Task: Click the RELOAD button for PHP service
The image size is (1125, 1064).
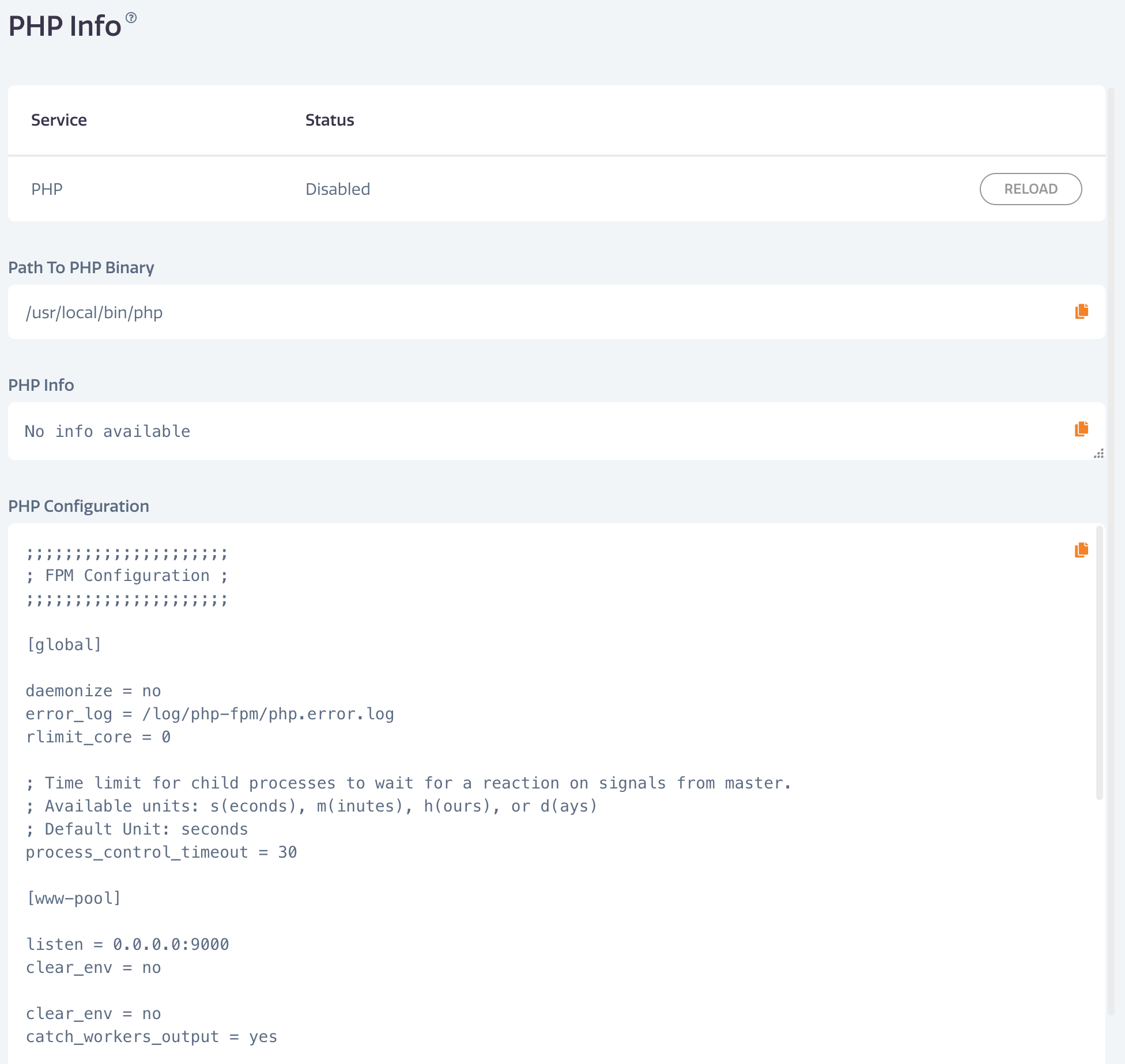Action: [1030, 189]
